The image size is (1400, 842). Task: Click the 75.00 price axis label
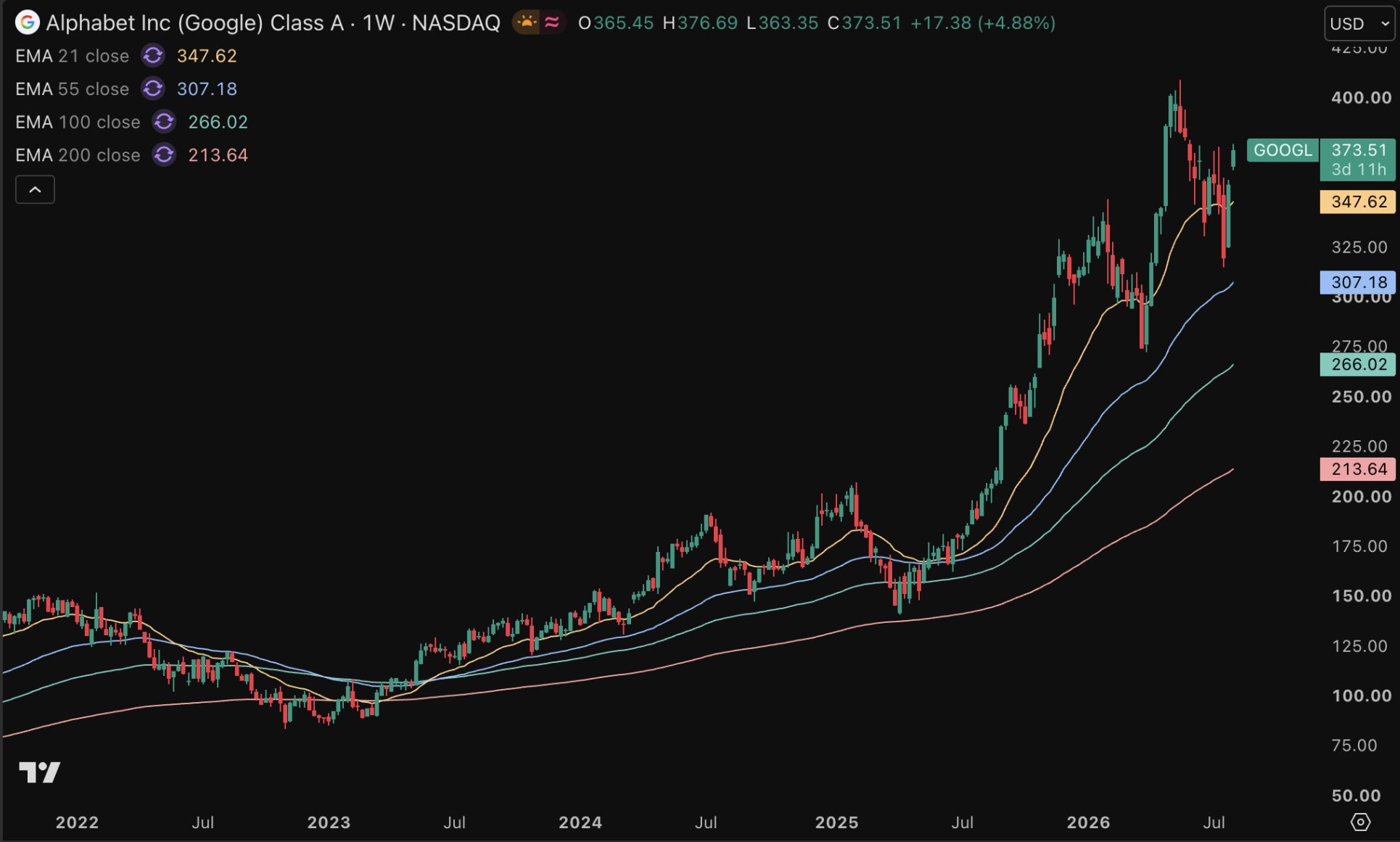coord(1354,746)
